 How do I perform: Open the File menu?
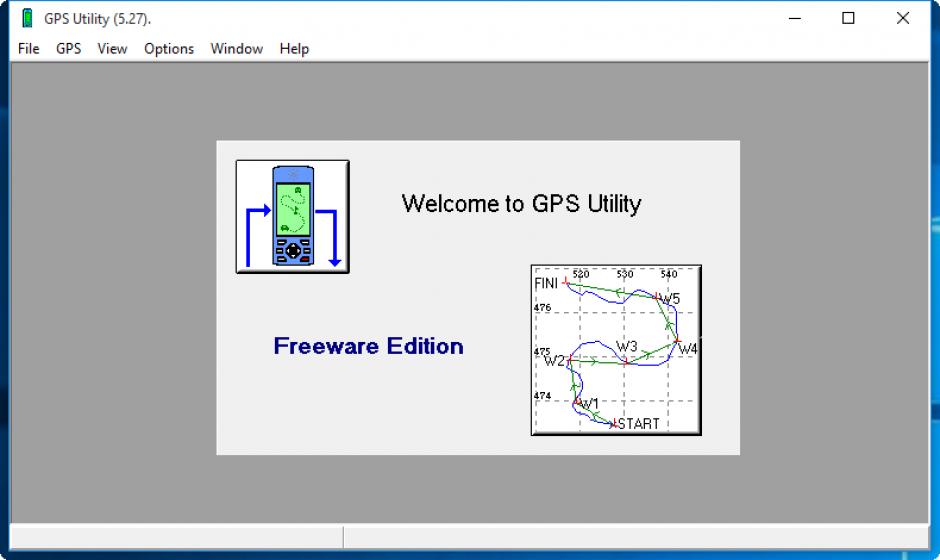(x=28, y=49)
